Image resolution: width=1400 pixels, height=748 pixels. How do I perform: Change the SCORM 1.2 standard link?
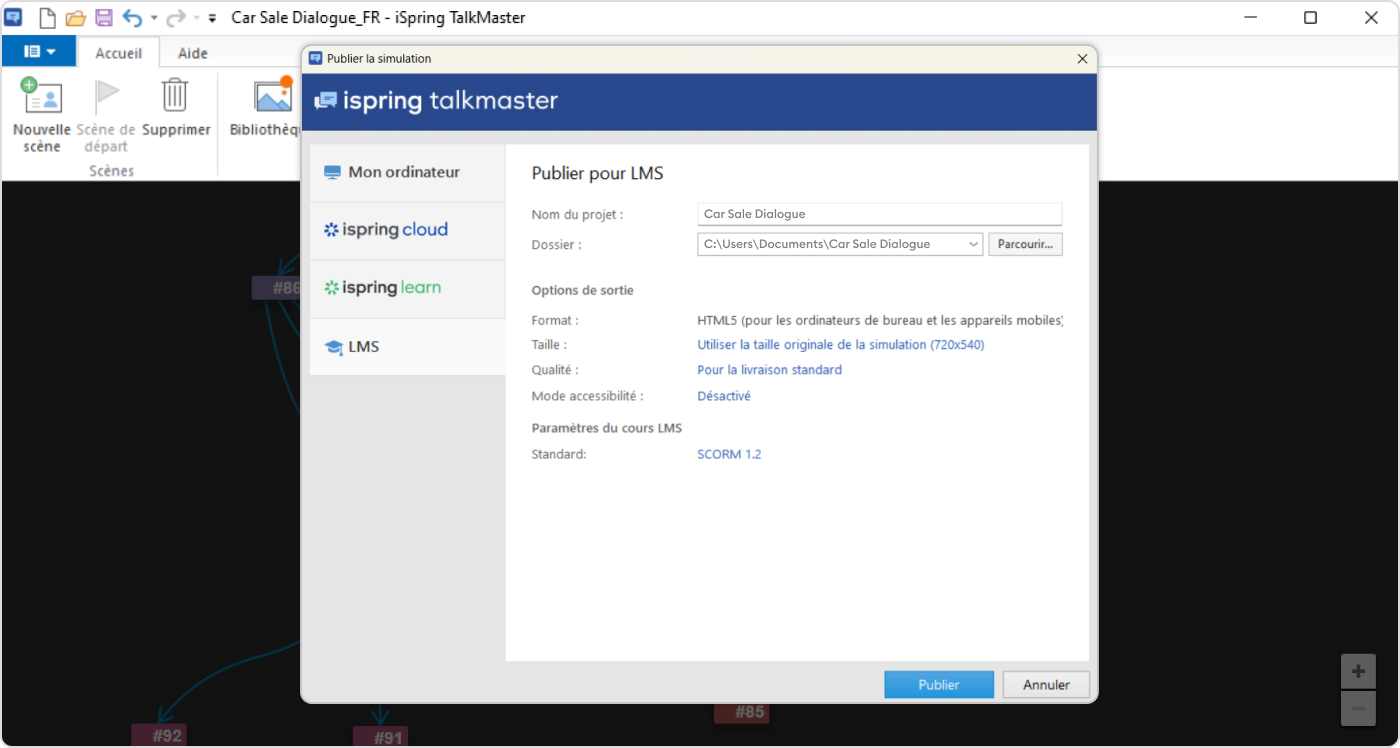click(729, 454)
